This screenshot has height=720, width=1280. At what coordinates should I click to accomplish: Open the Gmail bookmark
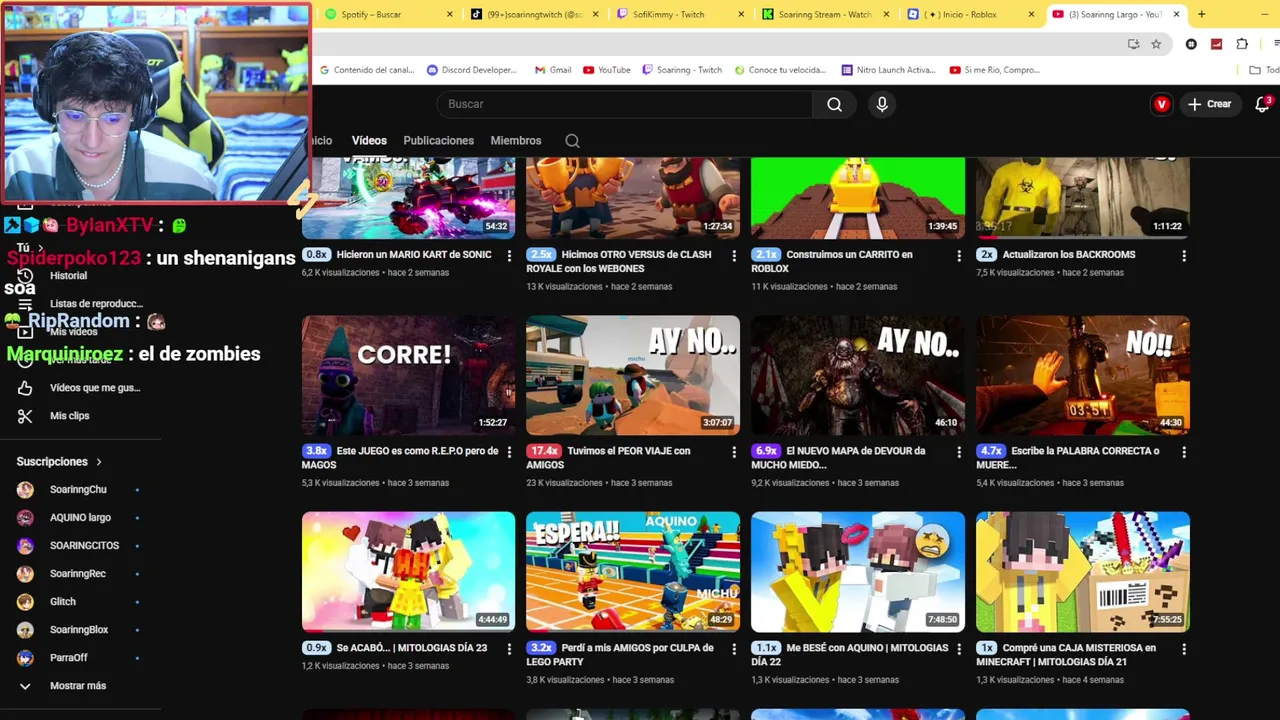coord(553,70)
